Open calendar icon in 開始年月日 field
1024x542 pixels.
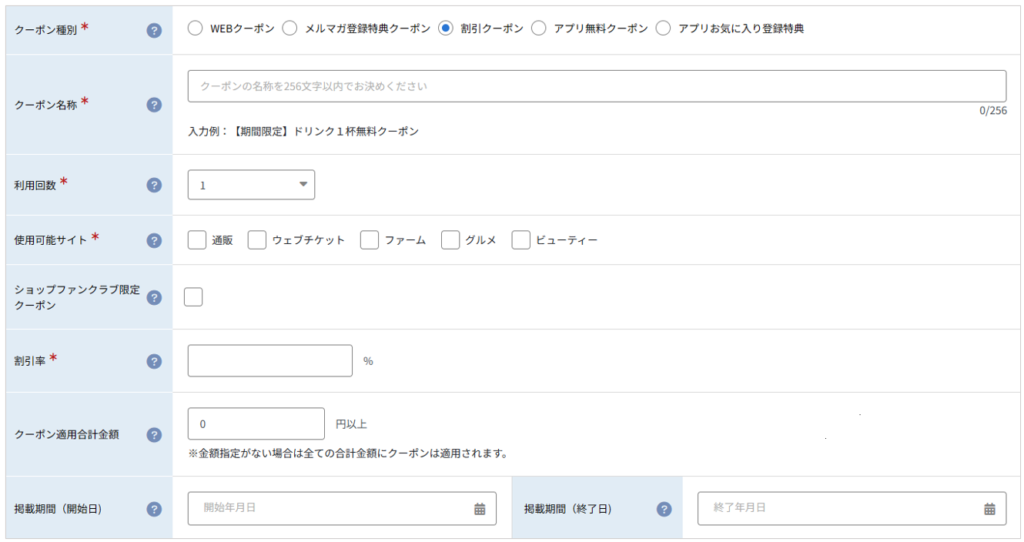(479, 509)
